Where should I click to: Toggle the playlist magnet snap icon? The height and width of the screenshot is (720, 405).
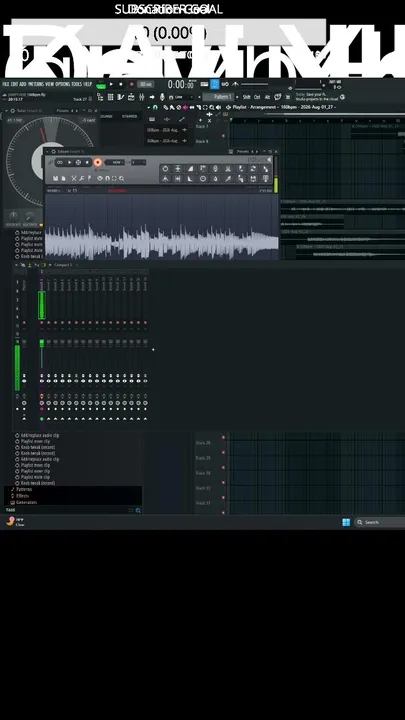tap(155, 107)
